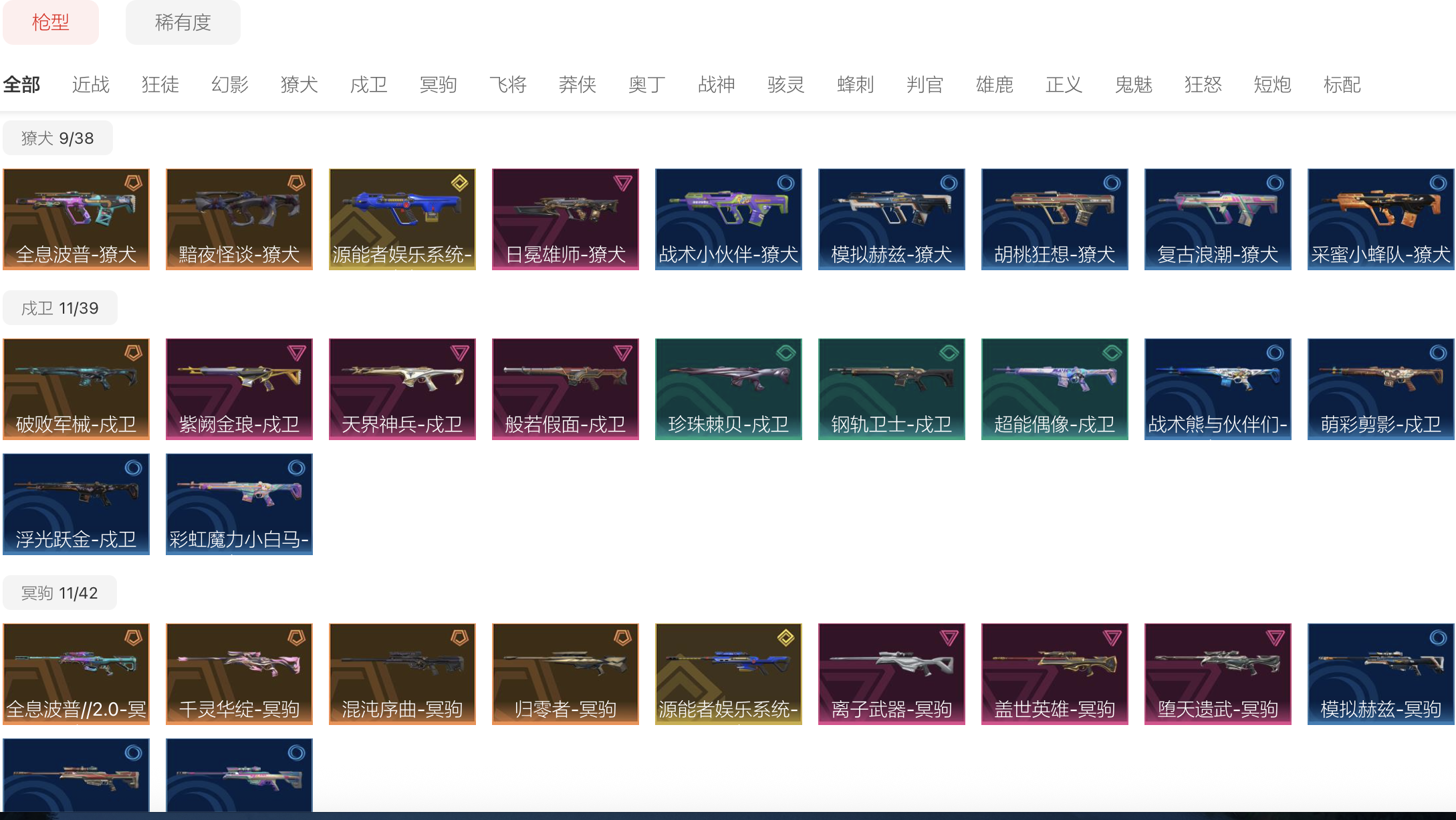Open the 狂怒 weapon category
This screenshot has width=1456, height=820.
click(1203, 85)
